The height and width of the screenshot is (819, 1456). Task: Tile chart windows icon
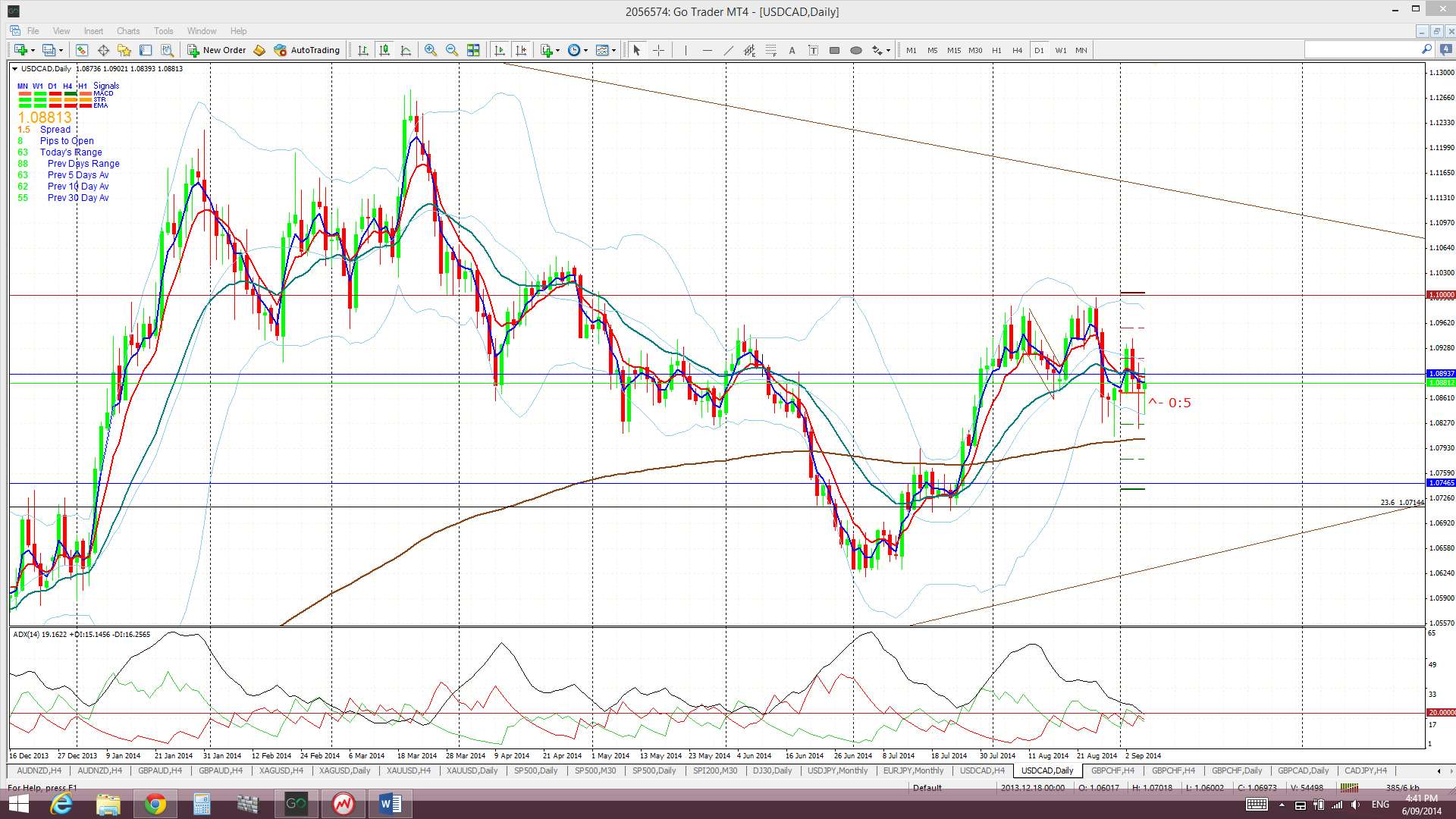(473, 50)
